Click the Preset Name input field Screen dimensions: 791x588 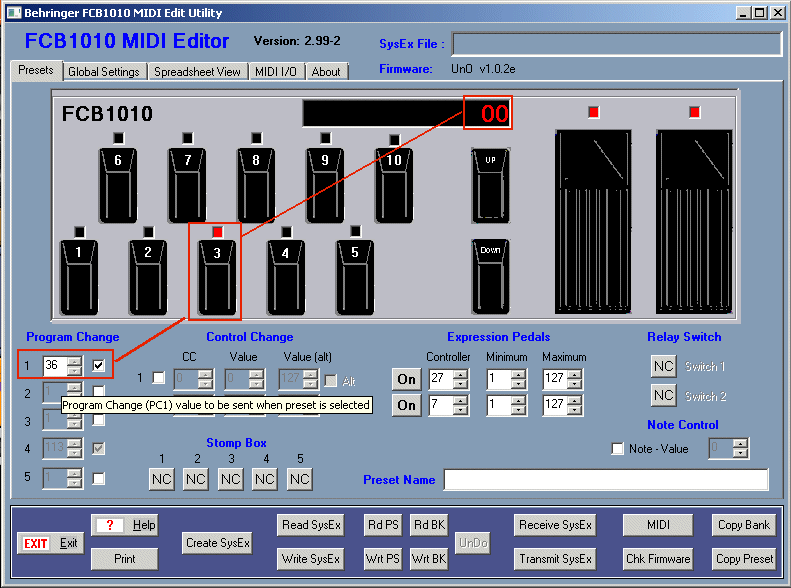(x=606, y=479)
